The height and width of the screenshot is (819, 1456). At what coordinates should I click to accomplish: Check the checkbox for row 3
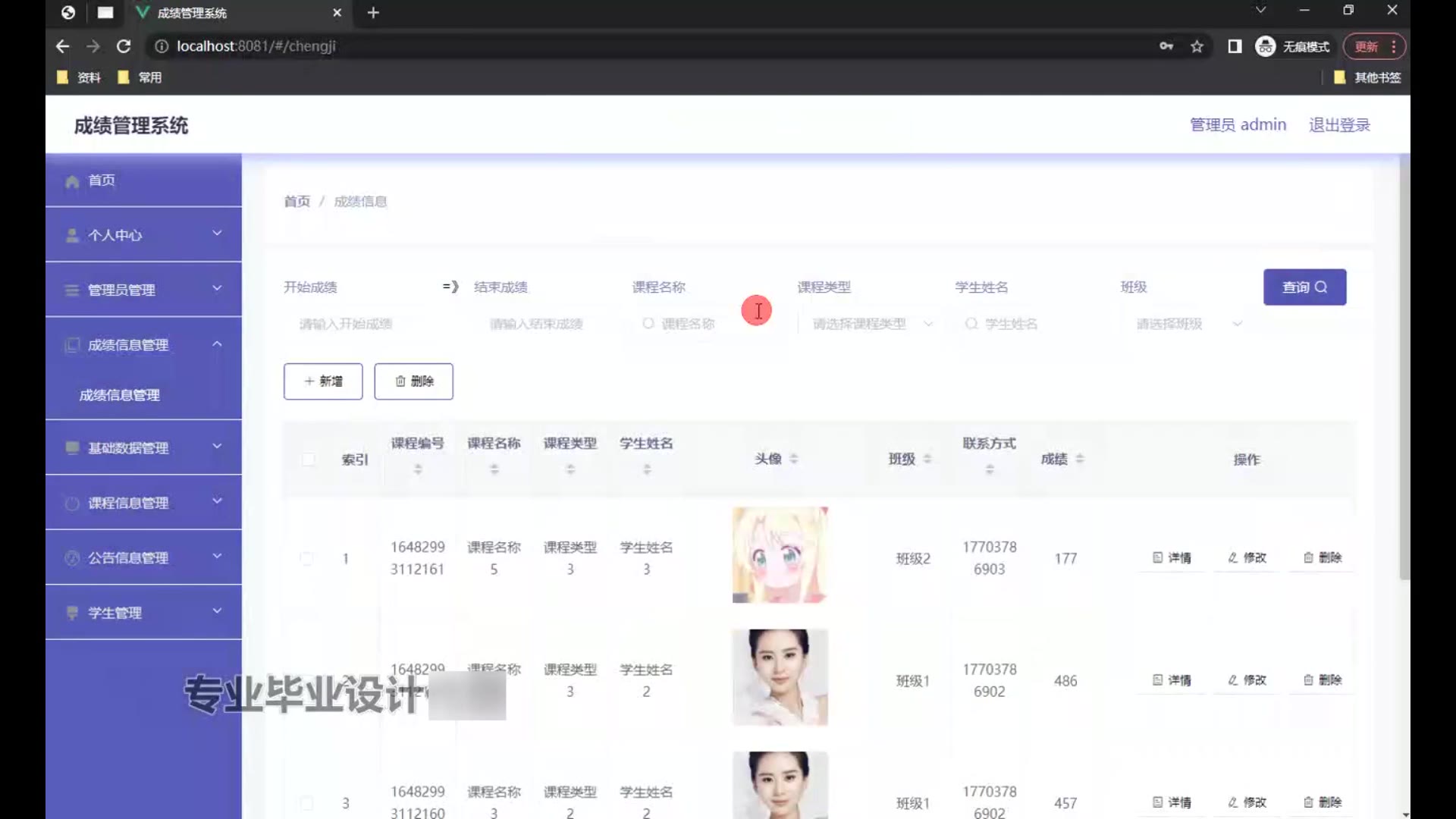click(306, 802)
